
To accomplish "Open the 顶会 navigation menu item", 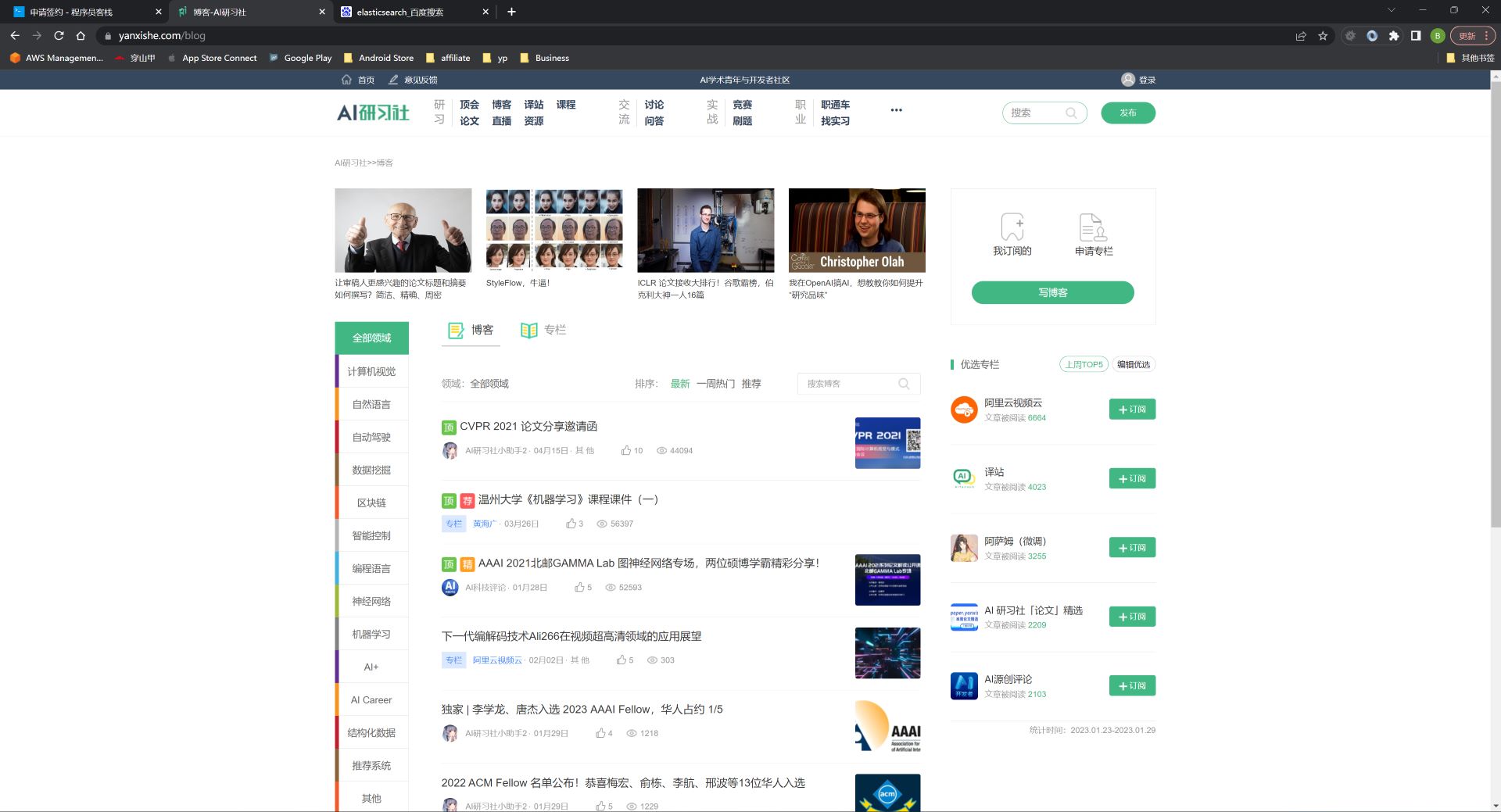I will coord(469,105).
